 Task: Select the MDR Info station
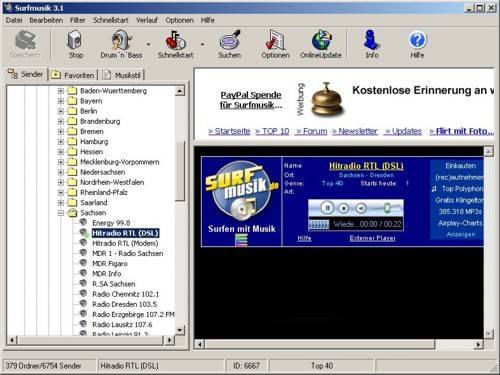point(106,274)
